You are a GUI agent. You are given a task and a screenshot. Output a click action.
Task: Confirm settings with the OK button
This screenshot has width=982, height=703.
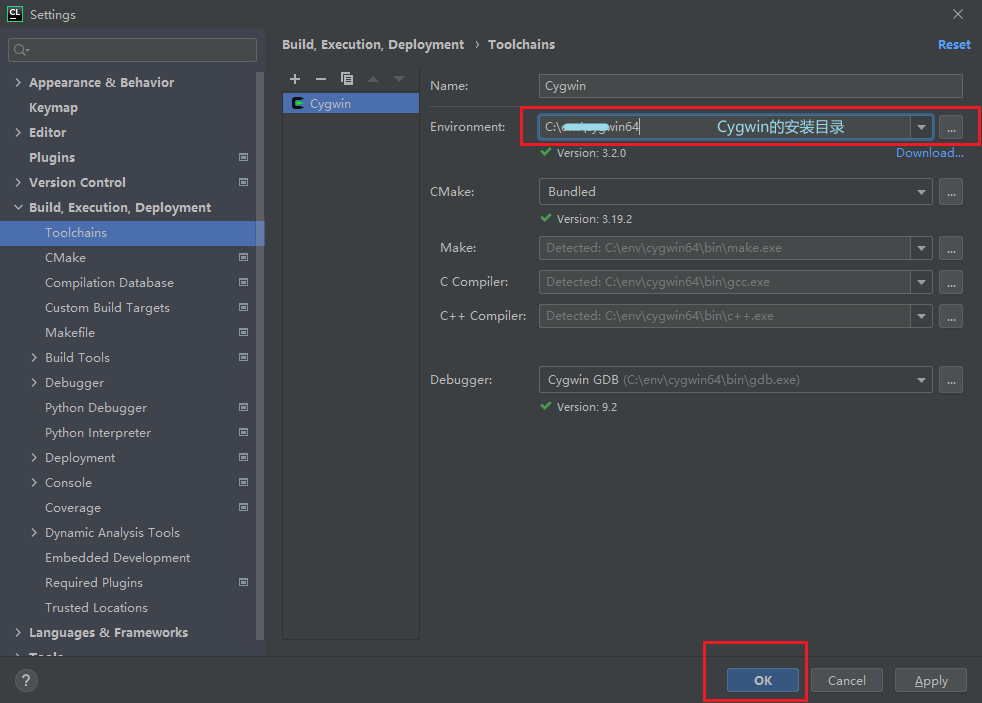(763, 680)
